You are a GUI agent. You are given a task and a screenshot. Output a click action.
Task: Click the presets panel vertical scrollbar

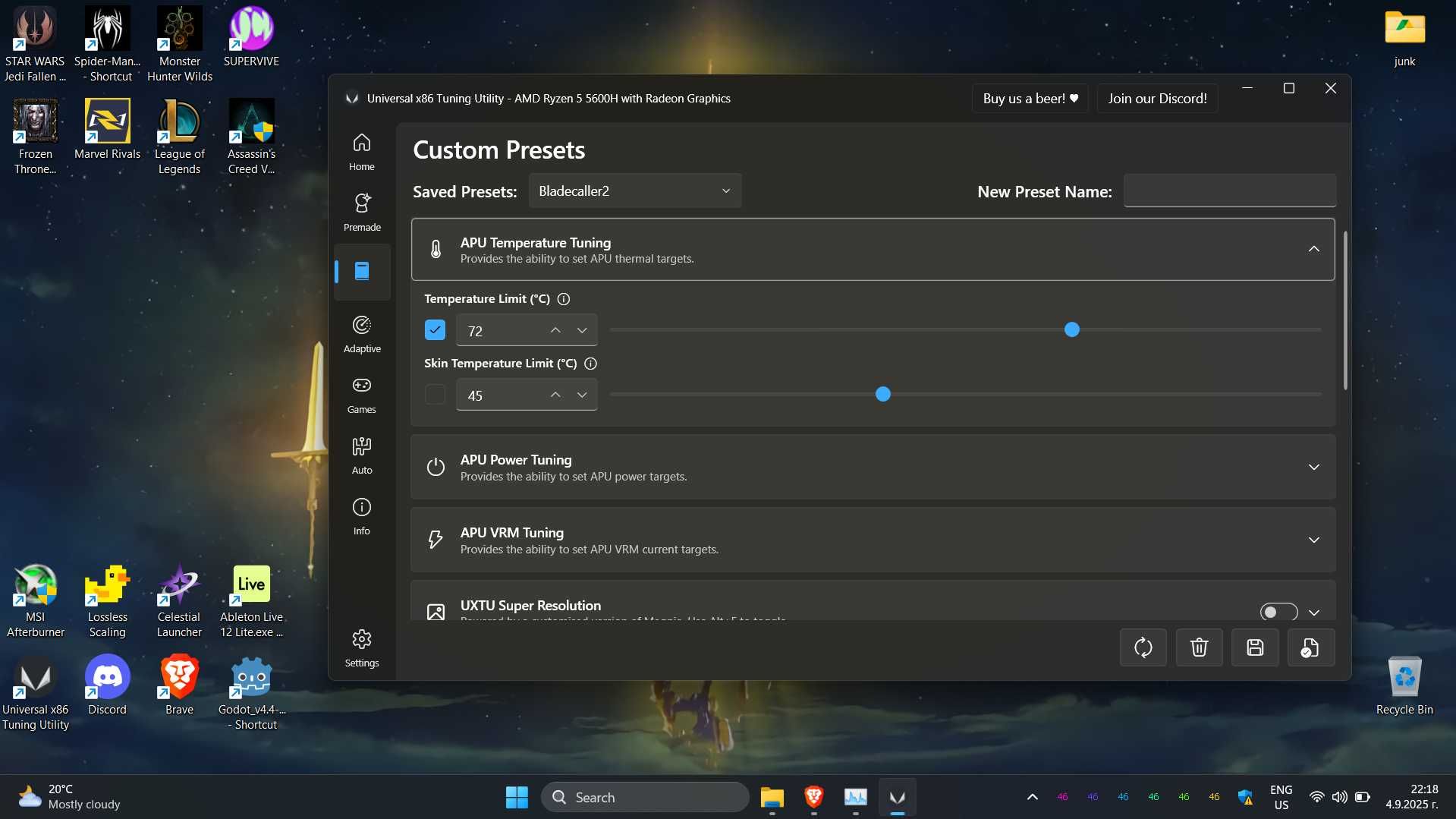click(1344, 311)
